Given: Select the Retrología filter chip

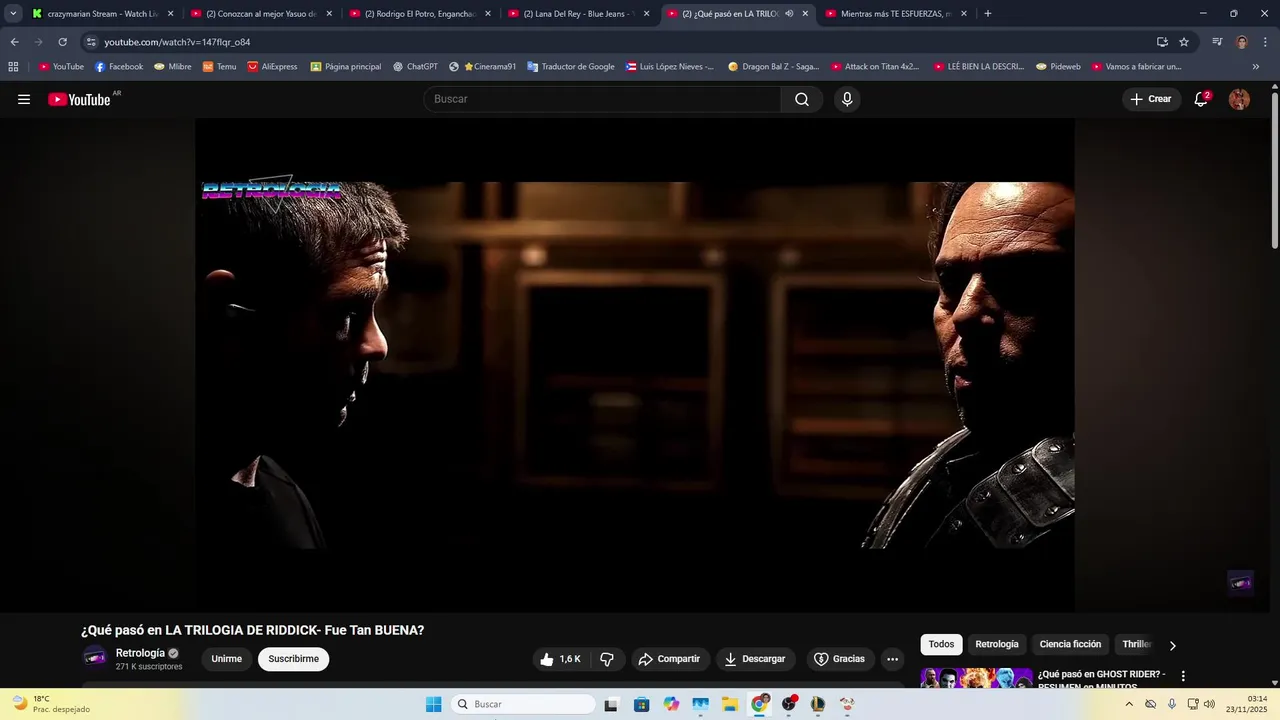Looking at the screenshot, I should (x=997, y=644).
